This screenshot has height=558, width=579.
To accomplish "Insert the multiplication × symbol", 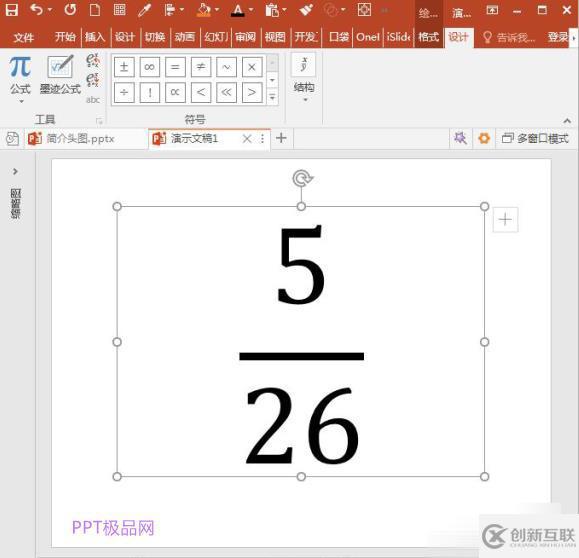I will [x=252, y=67].
